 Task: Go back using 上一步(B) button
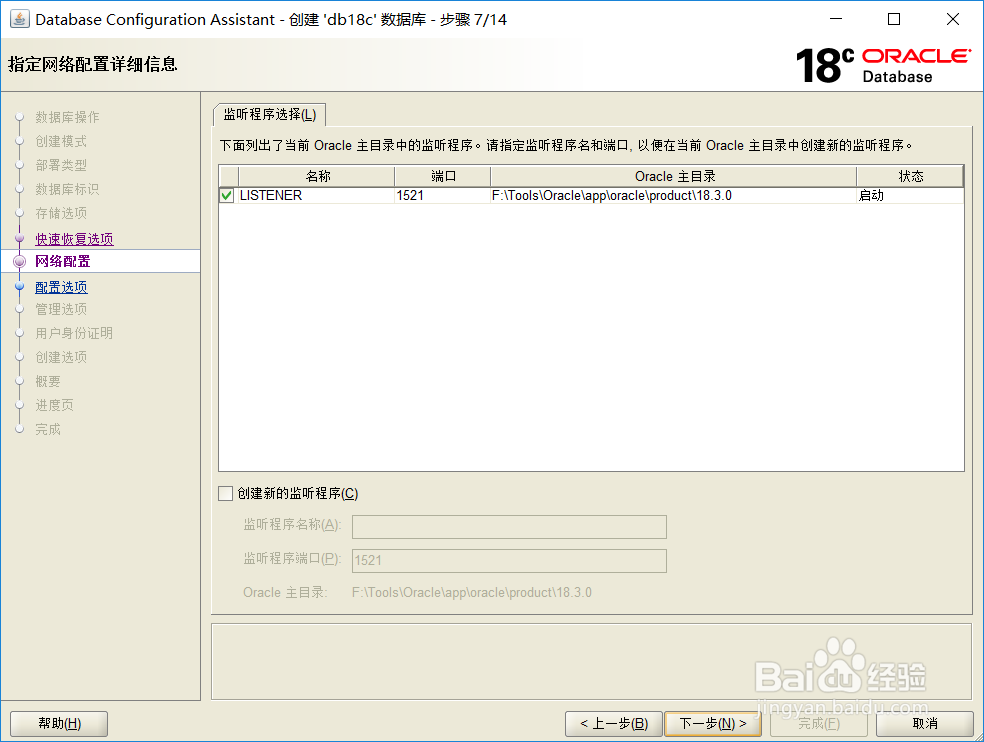(x=613, y=723)
